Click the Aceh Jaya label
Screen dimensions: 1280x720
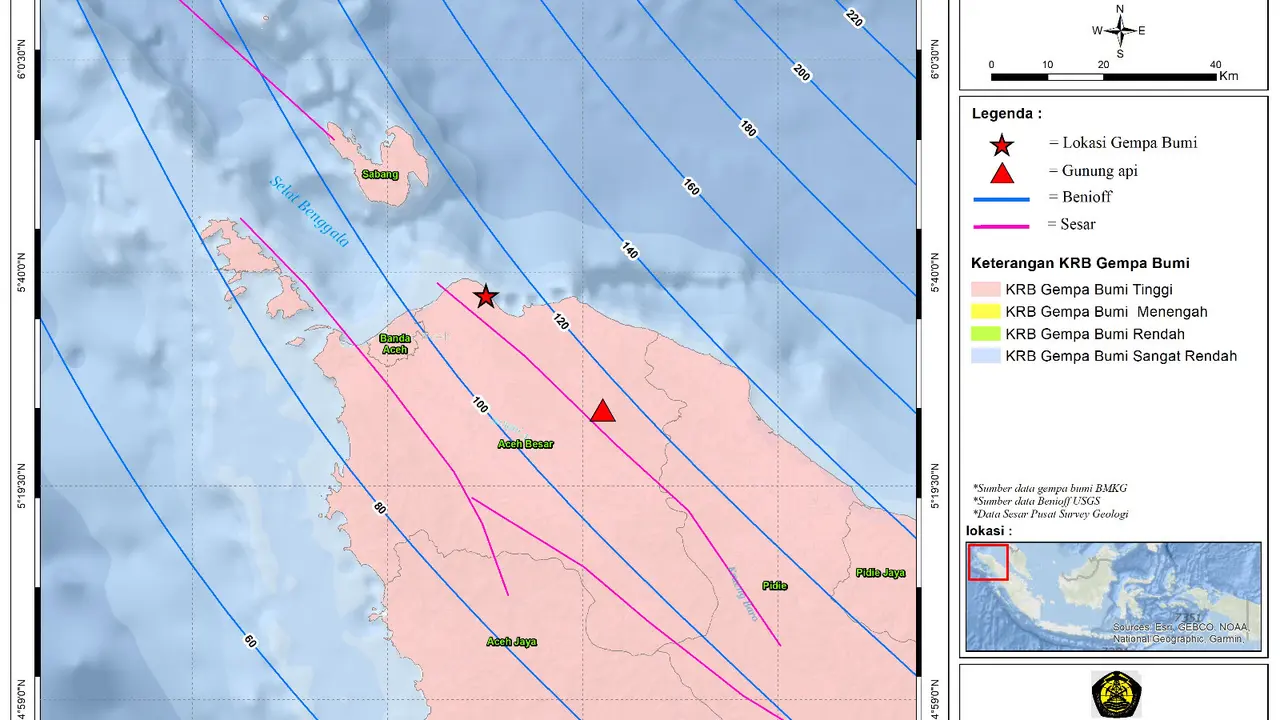(x=512, y=642)
